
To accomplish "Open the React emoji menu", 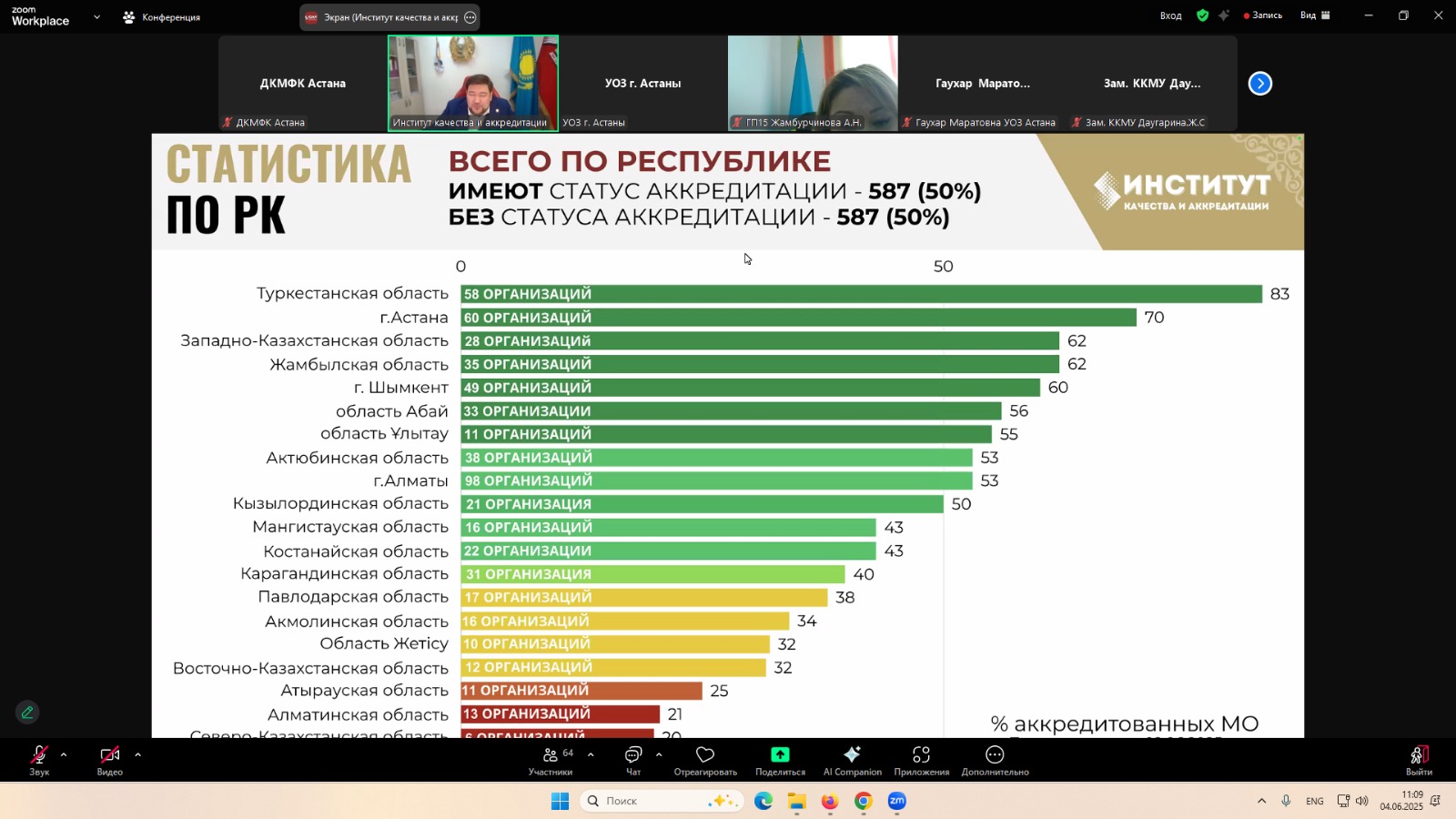I will click(704, 760).
